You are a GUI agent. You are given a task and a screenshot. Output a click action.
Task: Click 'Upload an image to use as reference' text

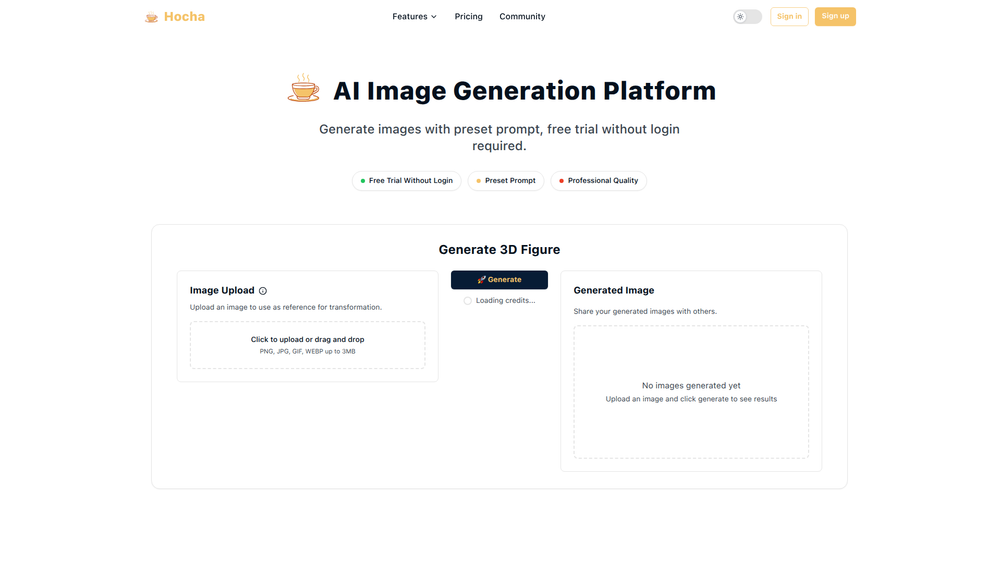click(286, 307)
